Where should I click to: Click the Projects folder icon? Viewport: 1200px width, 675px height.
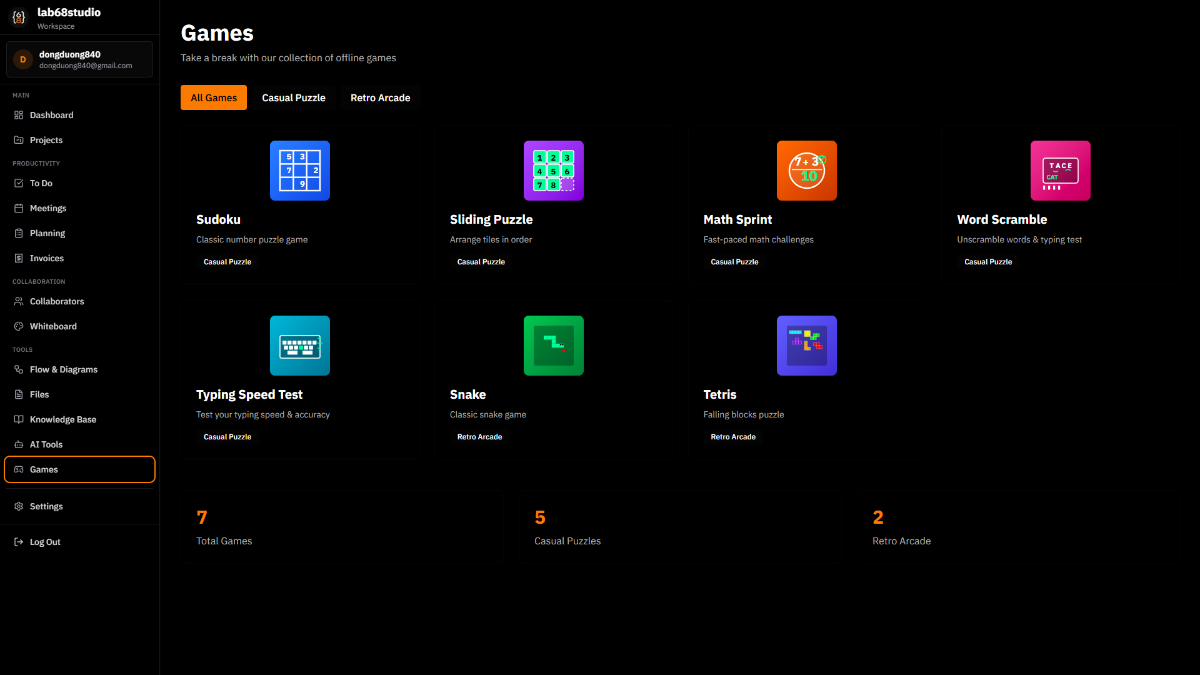tap(19, 140)
